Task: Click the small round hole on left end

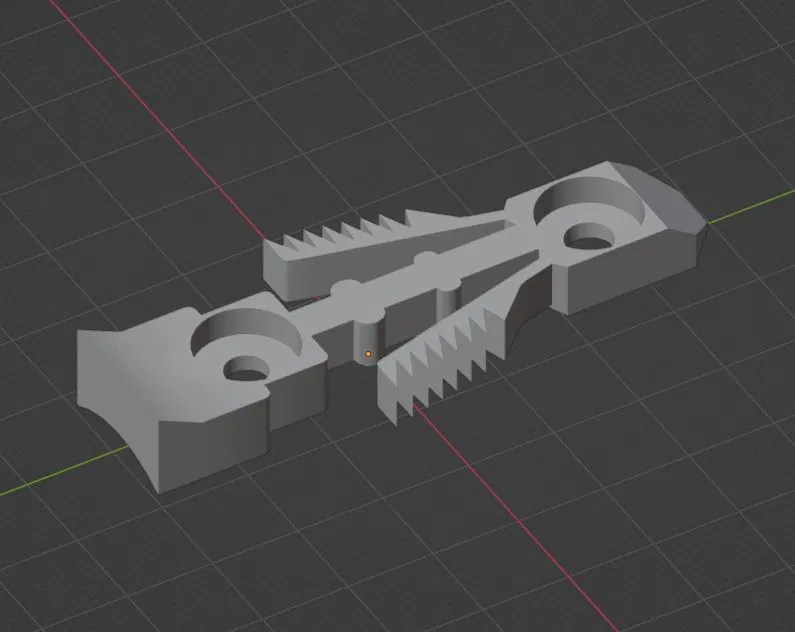Action: tap(246, 368)
